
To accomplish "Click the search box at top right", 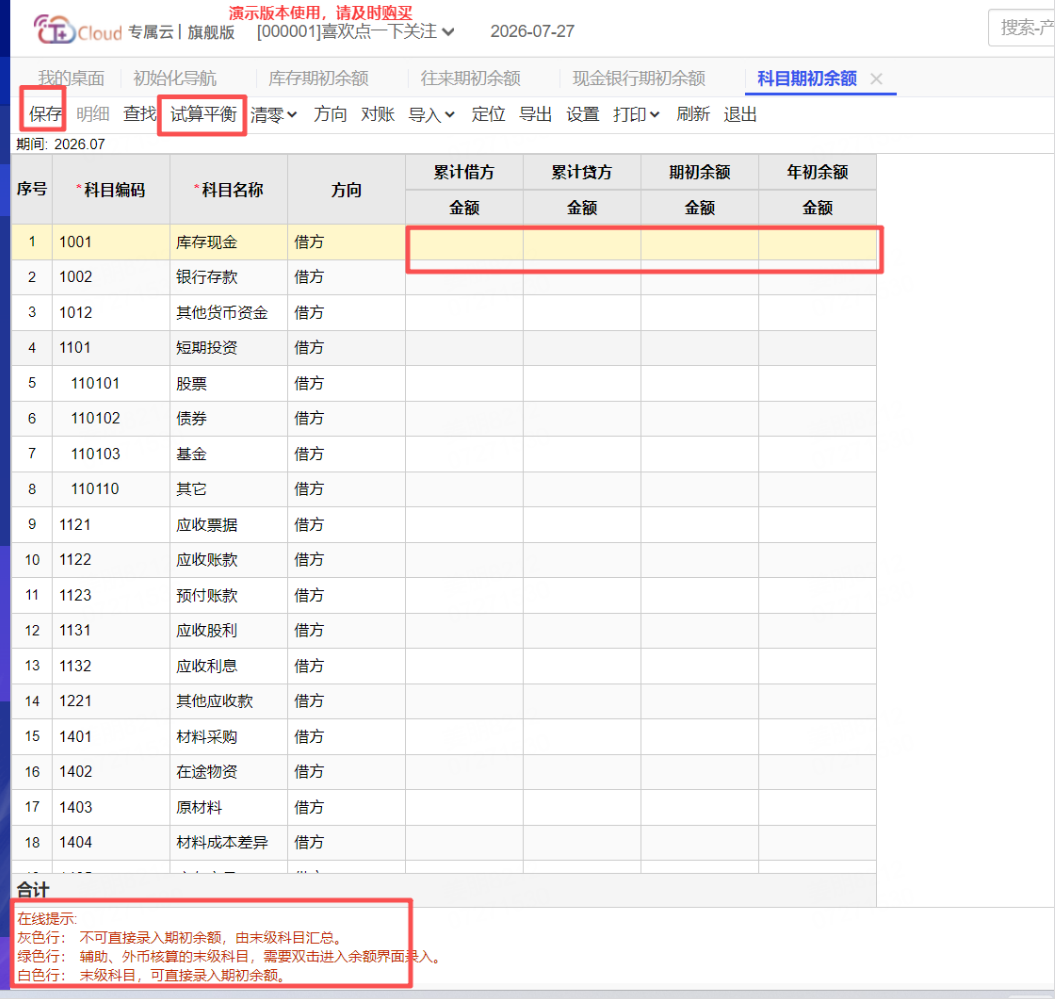I will (1021, 28).
